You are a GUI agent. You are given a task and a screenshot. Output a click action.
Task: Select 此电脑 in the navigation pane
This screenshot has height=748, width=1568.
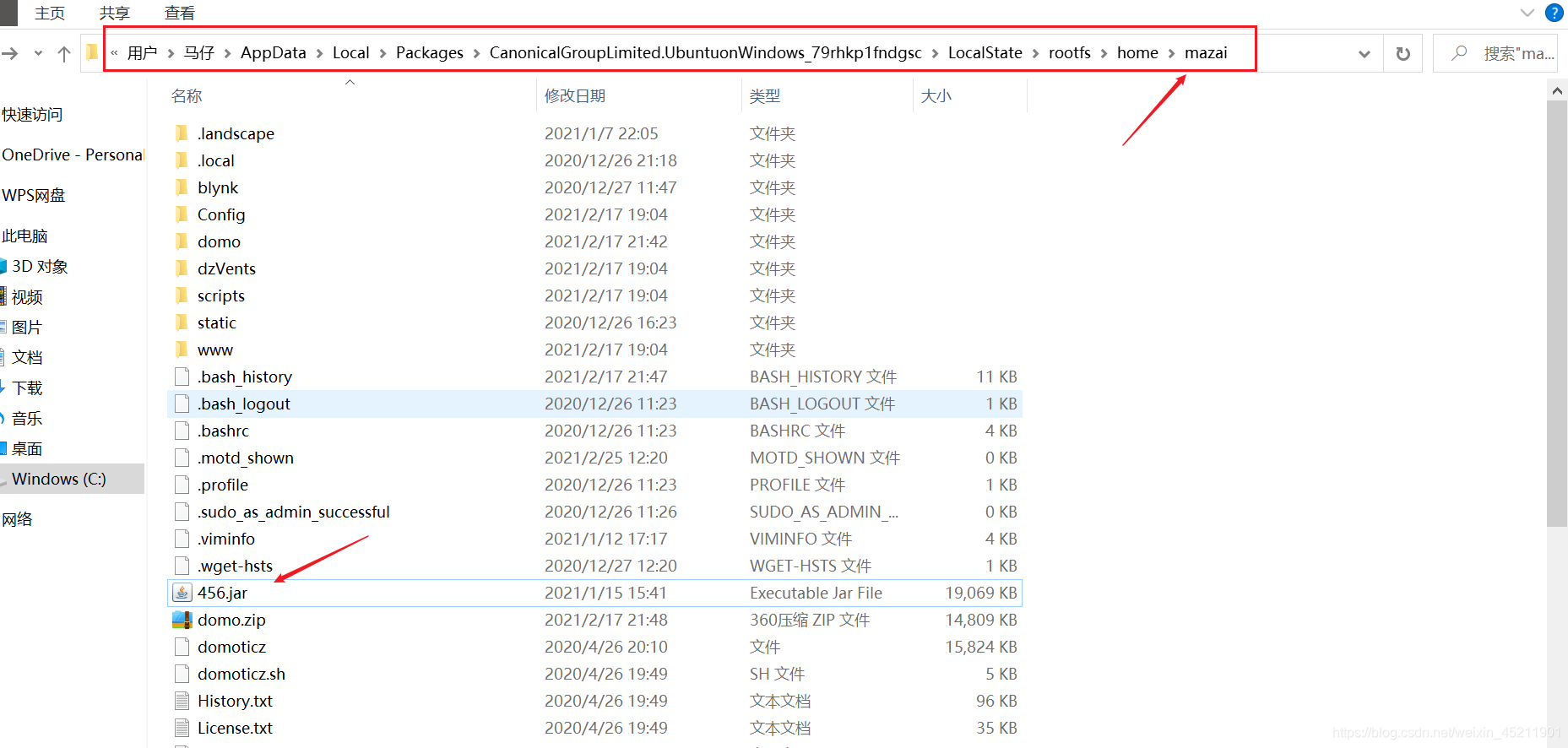[x=24, y=236]
